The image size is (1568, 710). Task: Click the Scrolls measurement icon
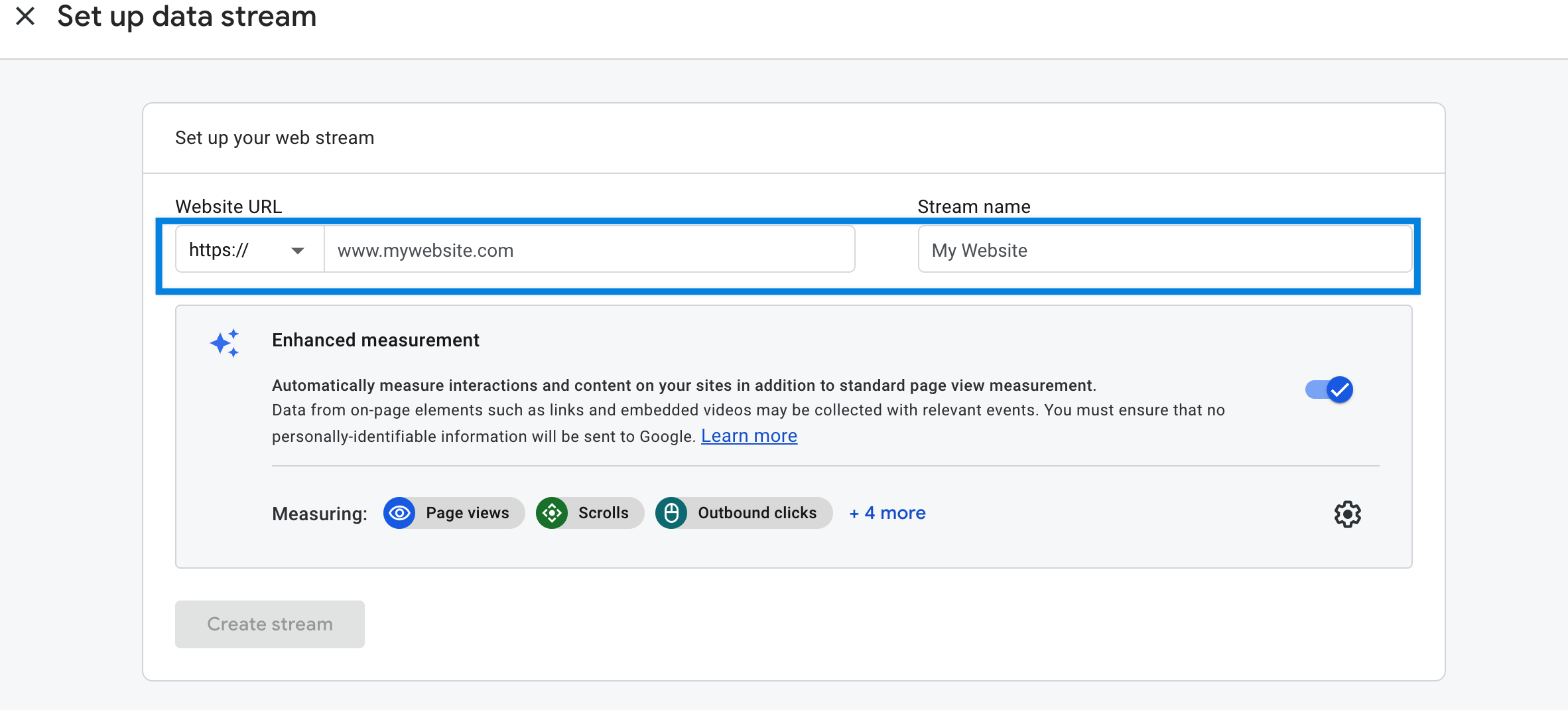pos(552,513)
